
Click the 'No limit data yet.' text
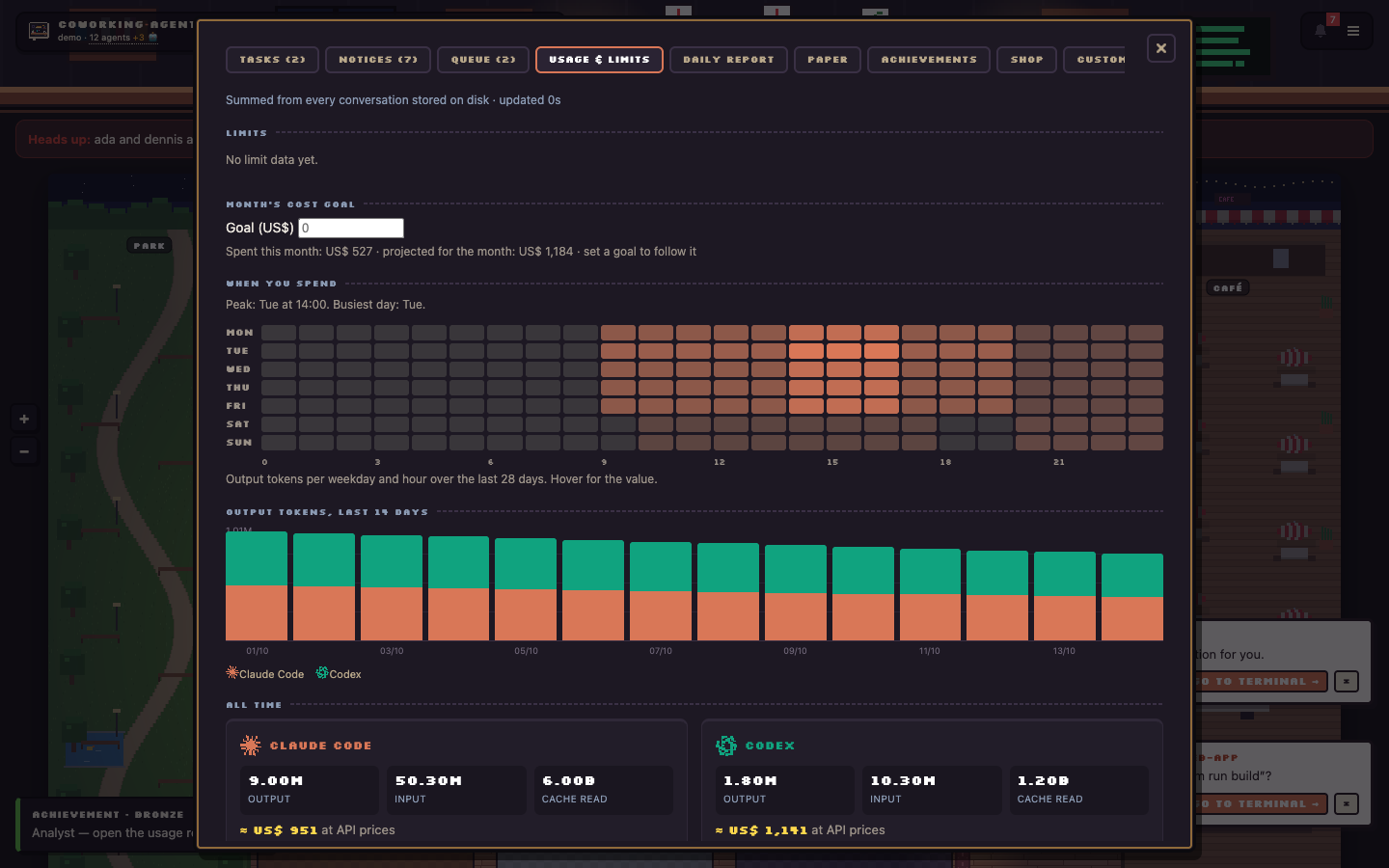pyautogui.click(x=272, y=160)
